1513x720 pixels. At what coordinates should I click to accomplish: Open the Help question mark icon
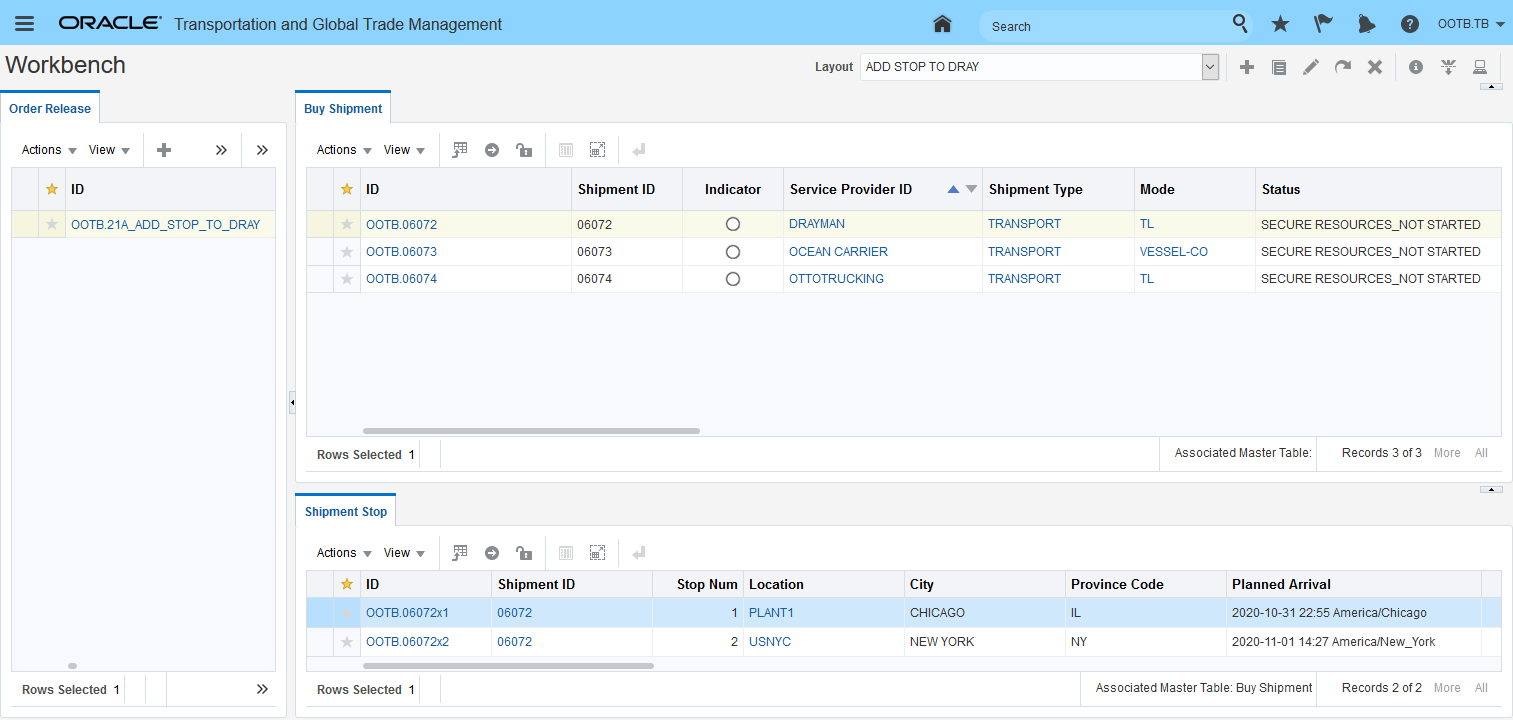(x=1409, y=24)
